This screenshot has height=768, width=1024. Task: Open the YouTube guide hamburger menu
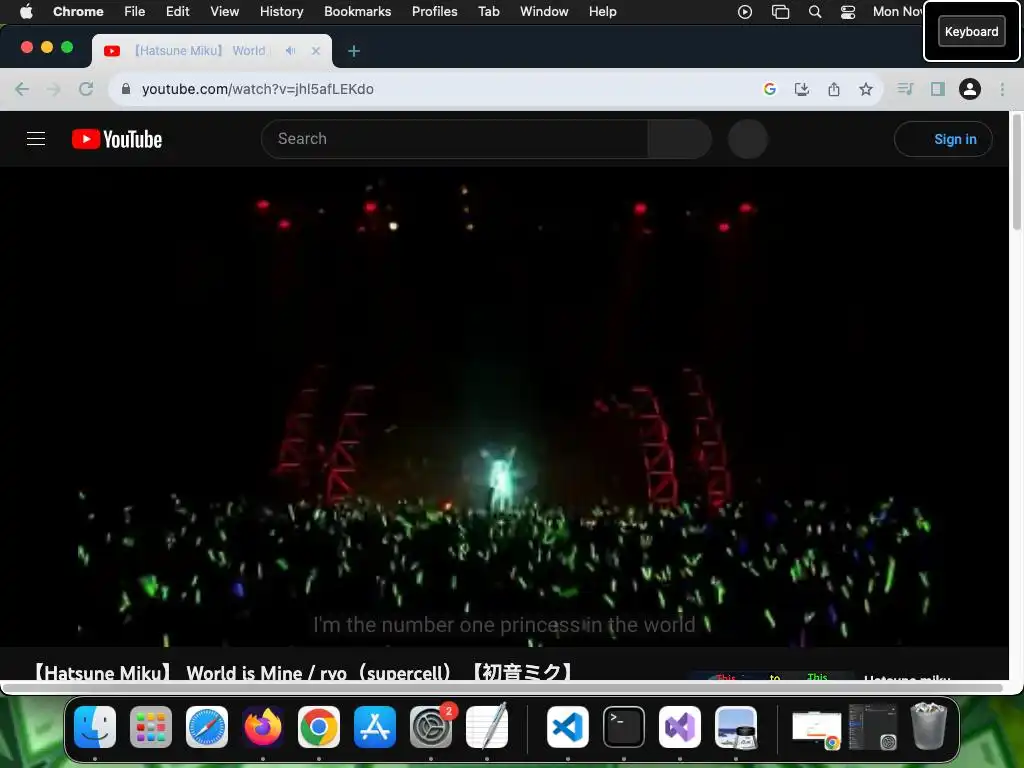[36, 139]
